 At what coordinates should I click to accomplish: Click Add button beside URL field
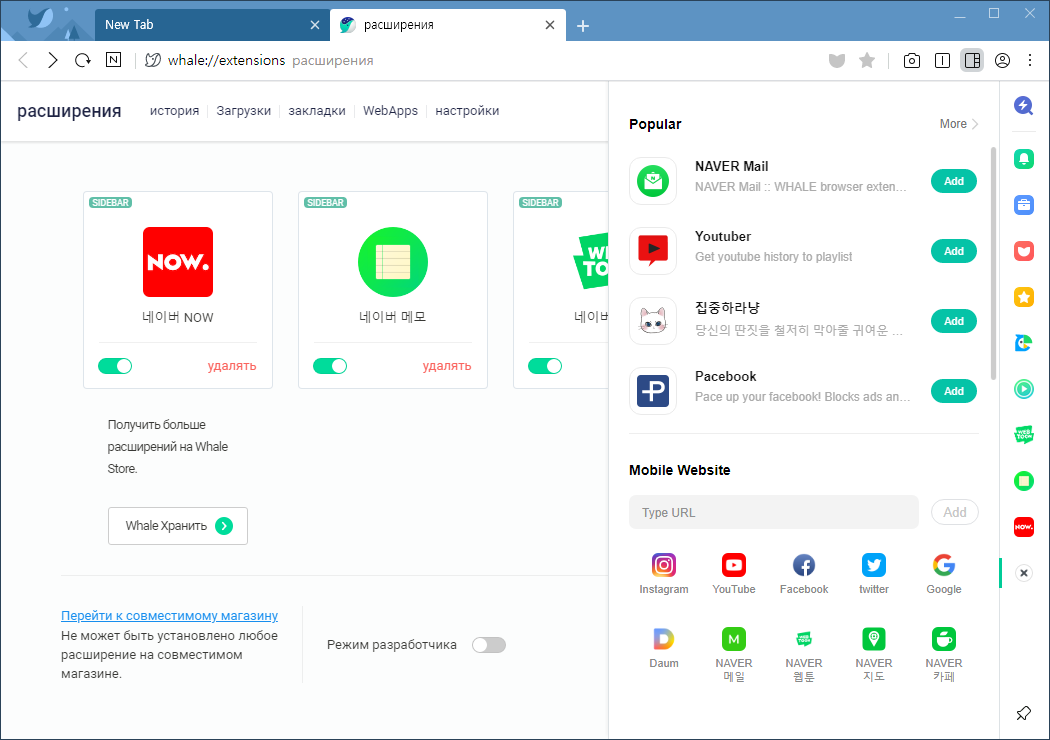pyautogui.click(x=955, y=512)
